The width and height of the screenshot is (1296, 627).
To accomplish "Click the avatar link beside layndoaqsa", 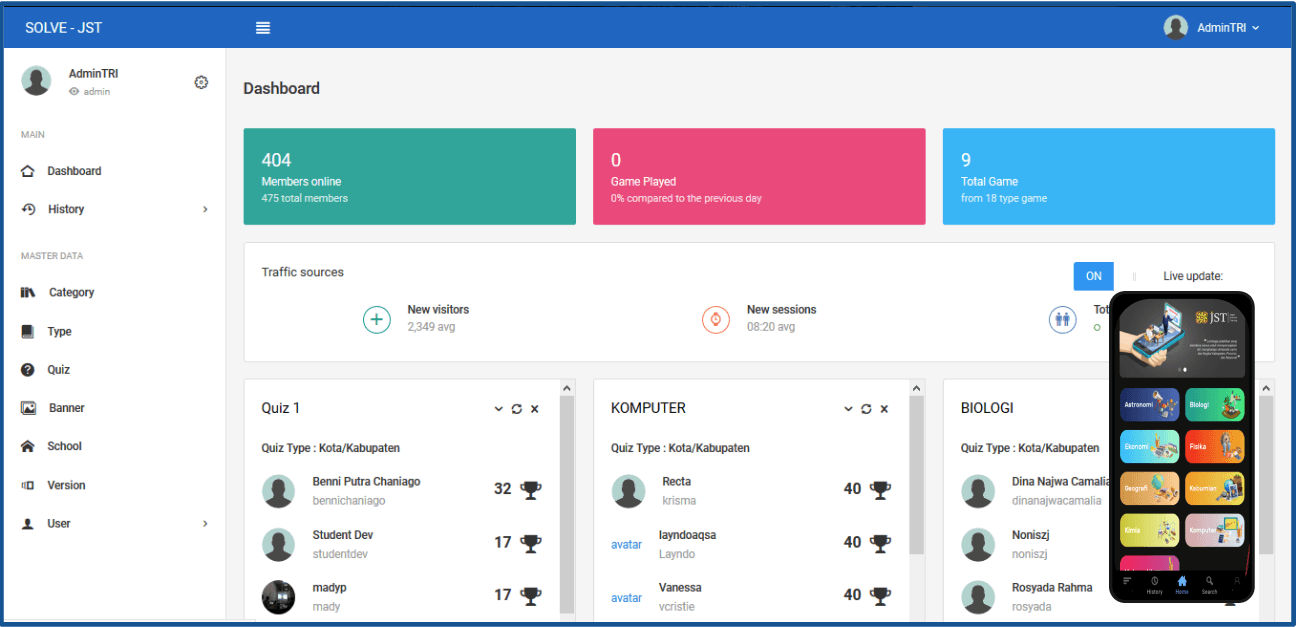I will tap(626, 545).
